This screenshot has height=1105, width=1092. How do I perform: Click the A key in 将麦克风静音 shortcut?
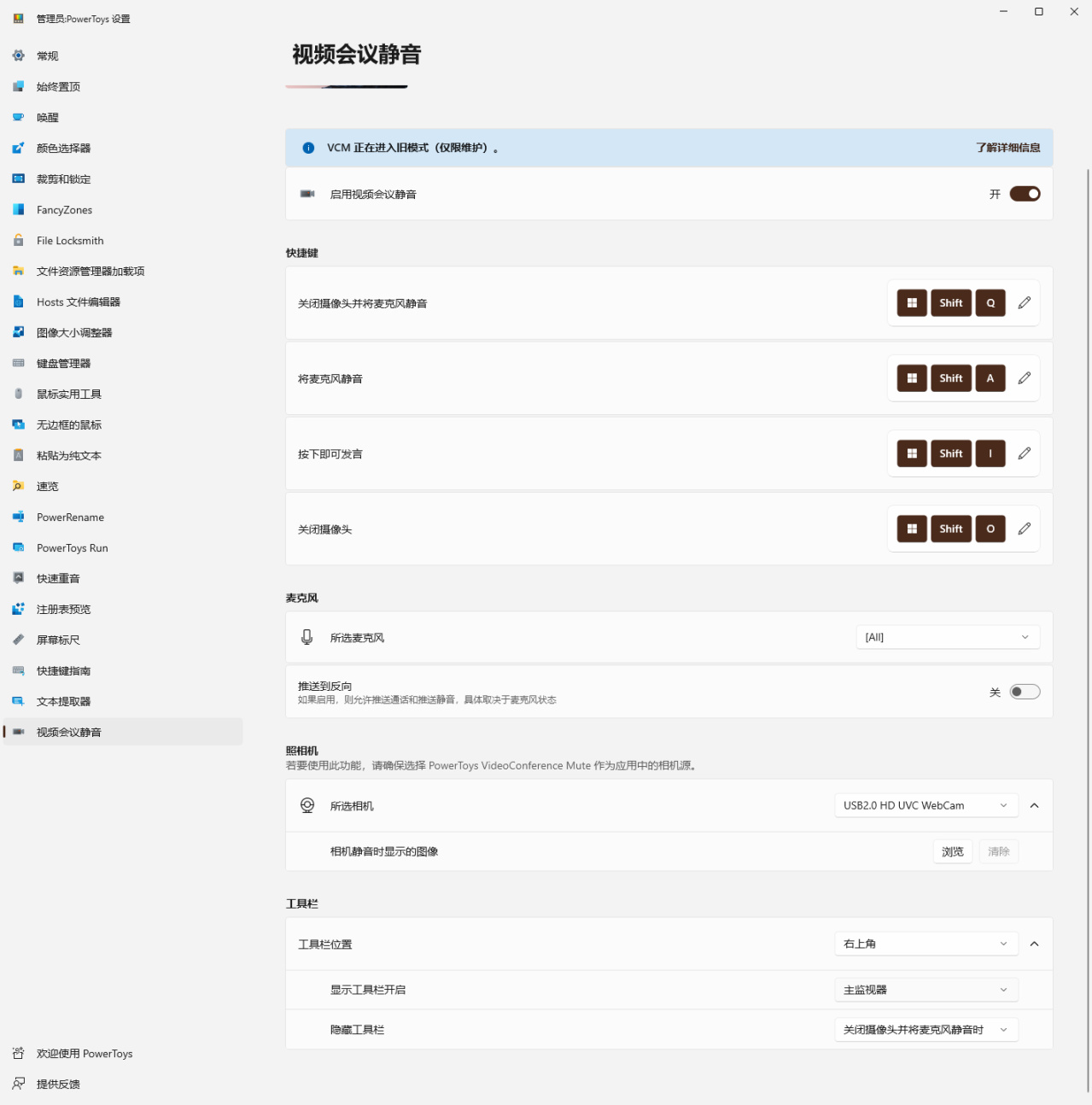point(990,377)
